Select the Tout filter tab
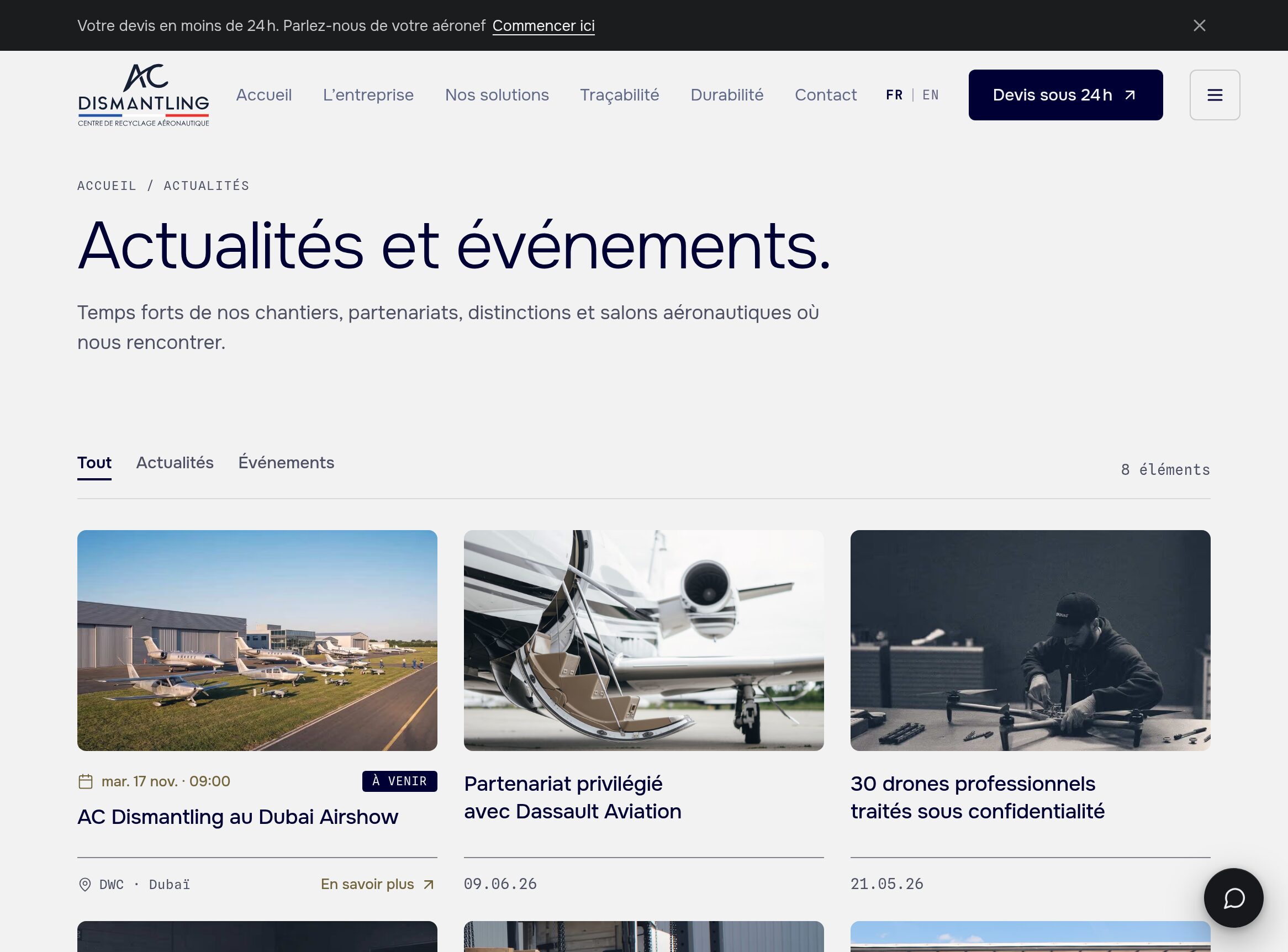The image size is (1288, 952). (x=94, y=463)
